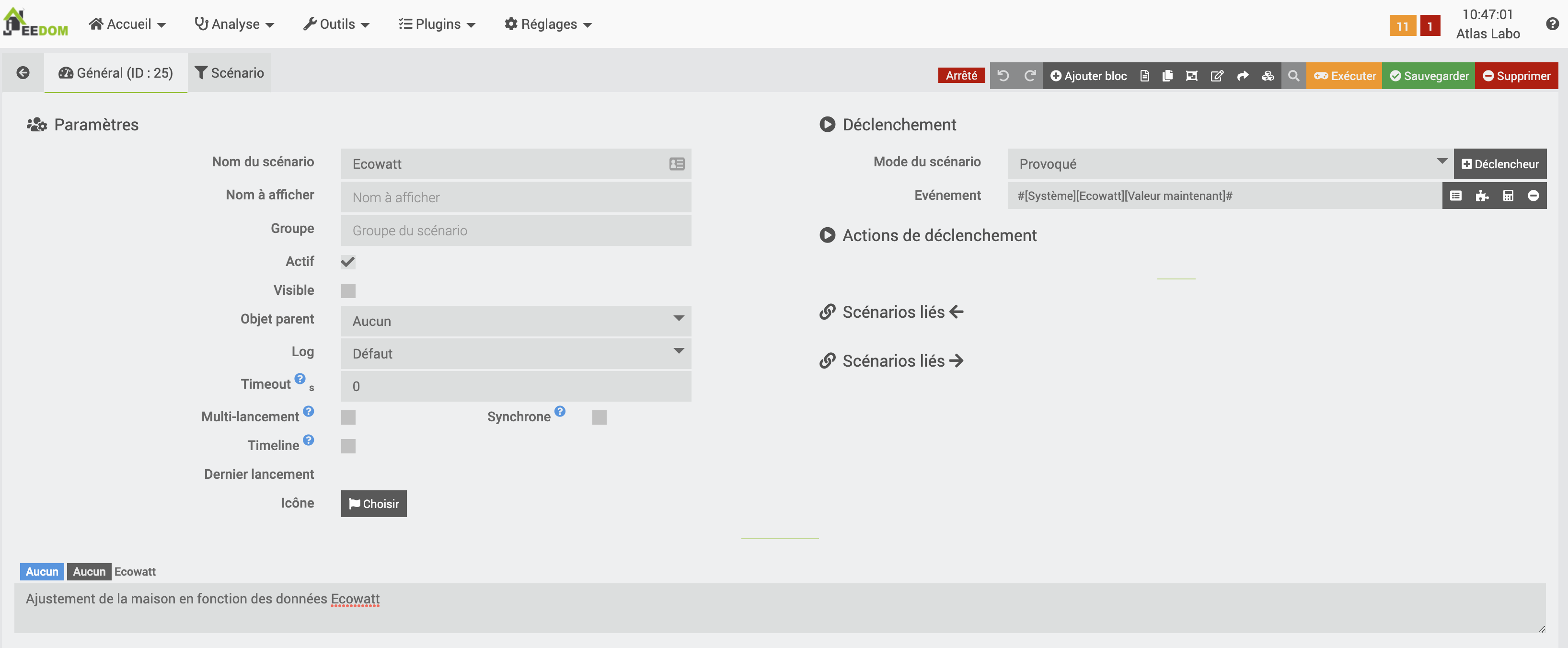The image size is (1568, 648).
Task: Remove the Ecowatt event trigger
Action: point(1533,196)
